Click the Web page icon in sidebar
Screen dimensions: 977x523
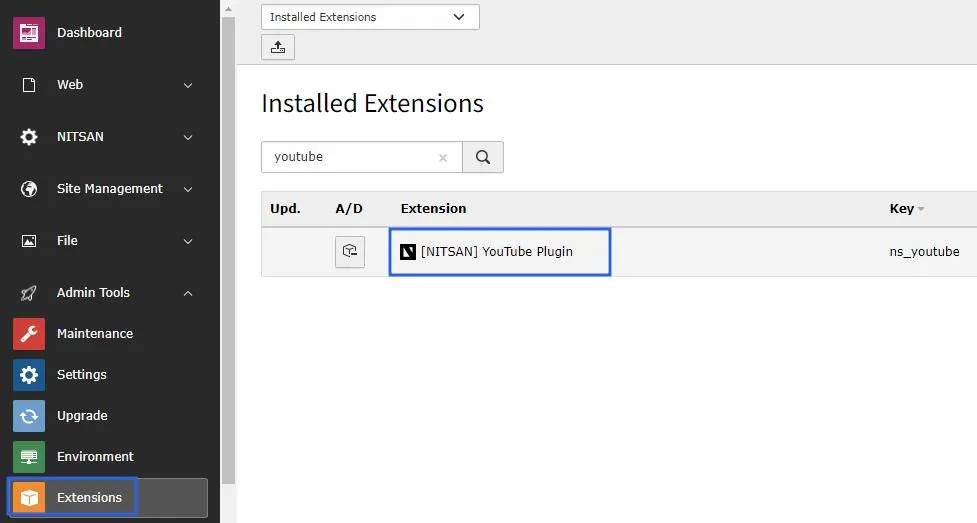click(x=29, y=85)
